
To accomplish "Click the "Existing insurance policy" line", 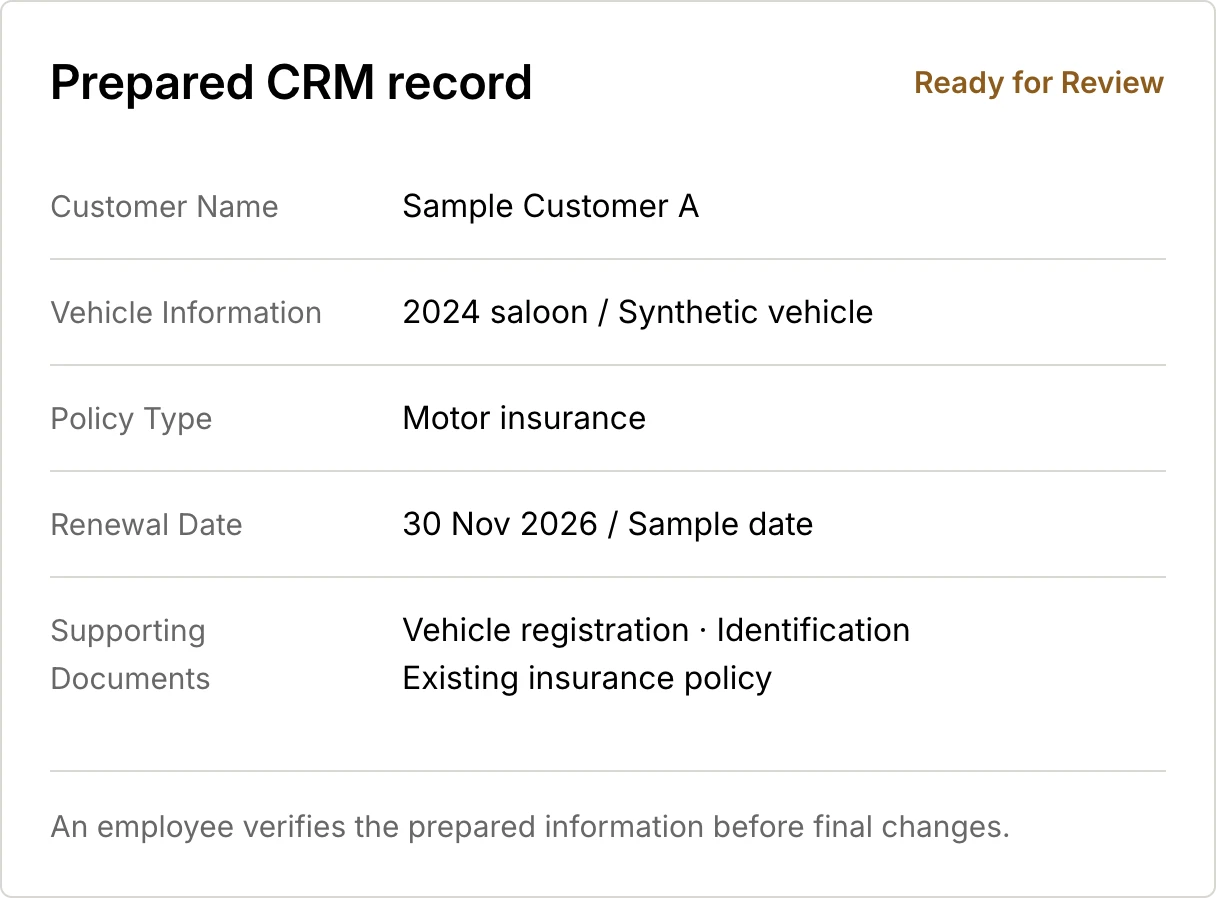I will pos(587,678).
